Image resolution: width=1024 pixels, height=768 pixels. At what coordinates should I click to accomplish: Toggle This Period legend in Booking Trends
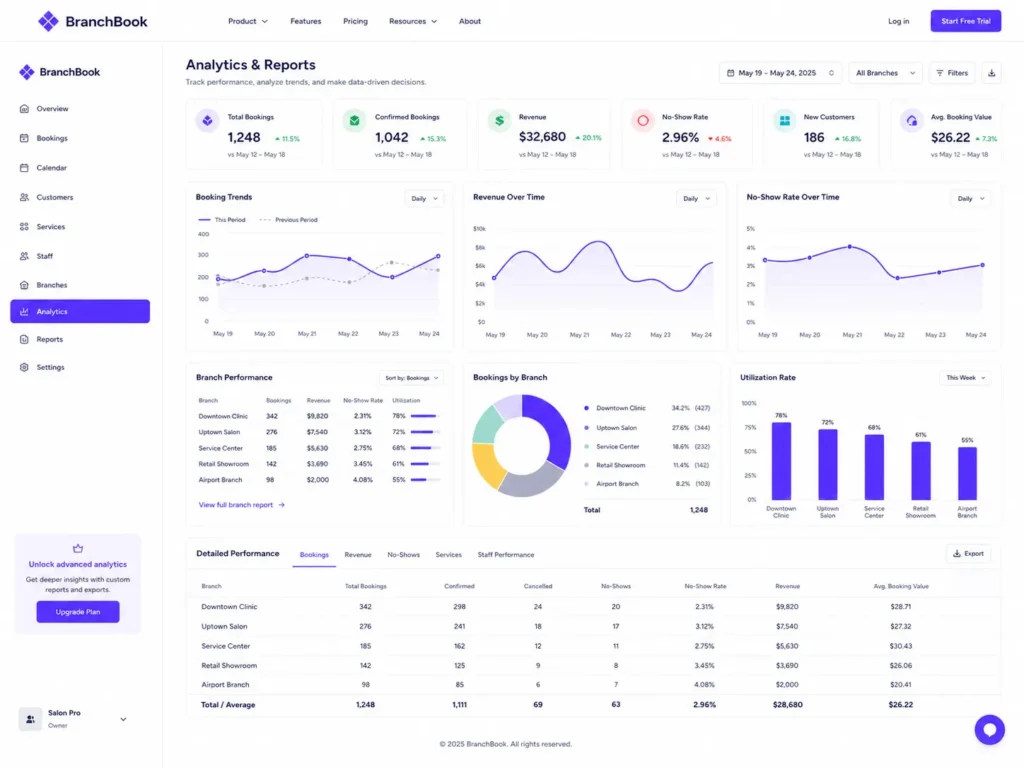coord(222,220)
